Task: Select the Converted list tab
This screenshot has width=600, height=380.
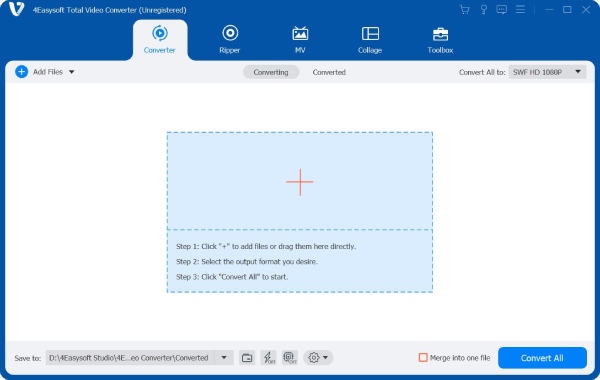Action: pyautogui.click(x=329, y=72)
